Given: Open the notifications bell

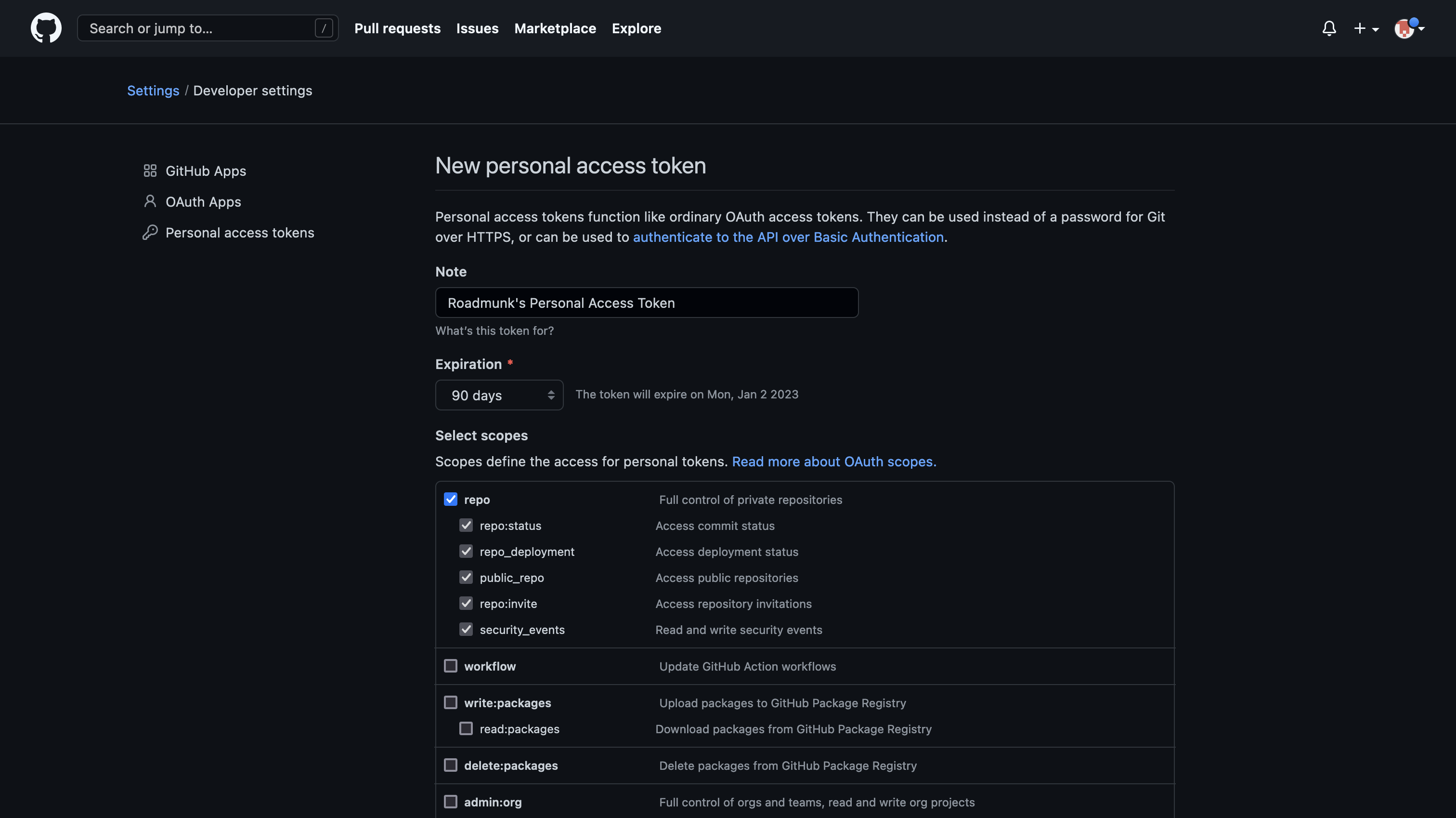Looking at the screenshot, I should click(1329, 28).
